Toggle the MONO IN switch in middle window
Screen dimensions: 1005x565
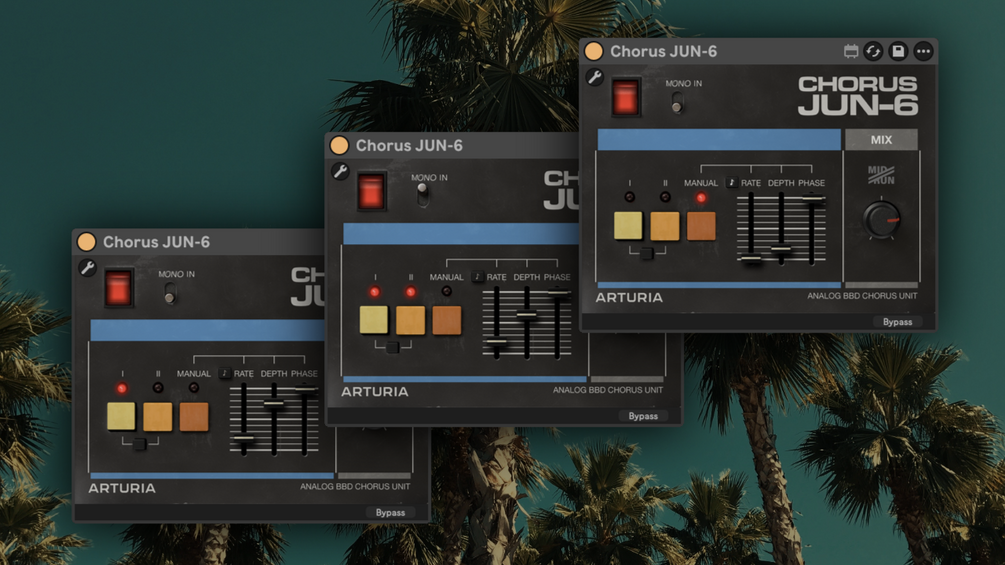[422, 195]
